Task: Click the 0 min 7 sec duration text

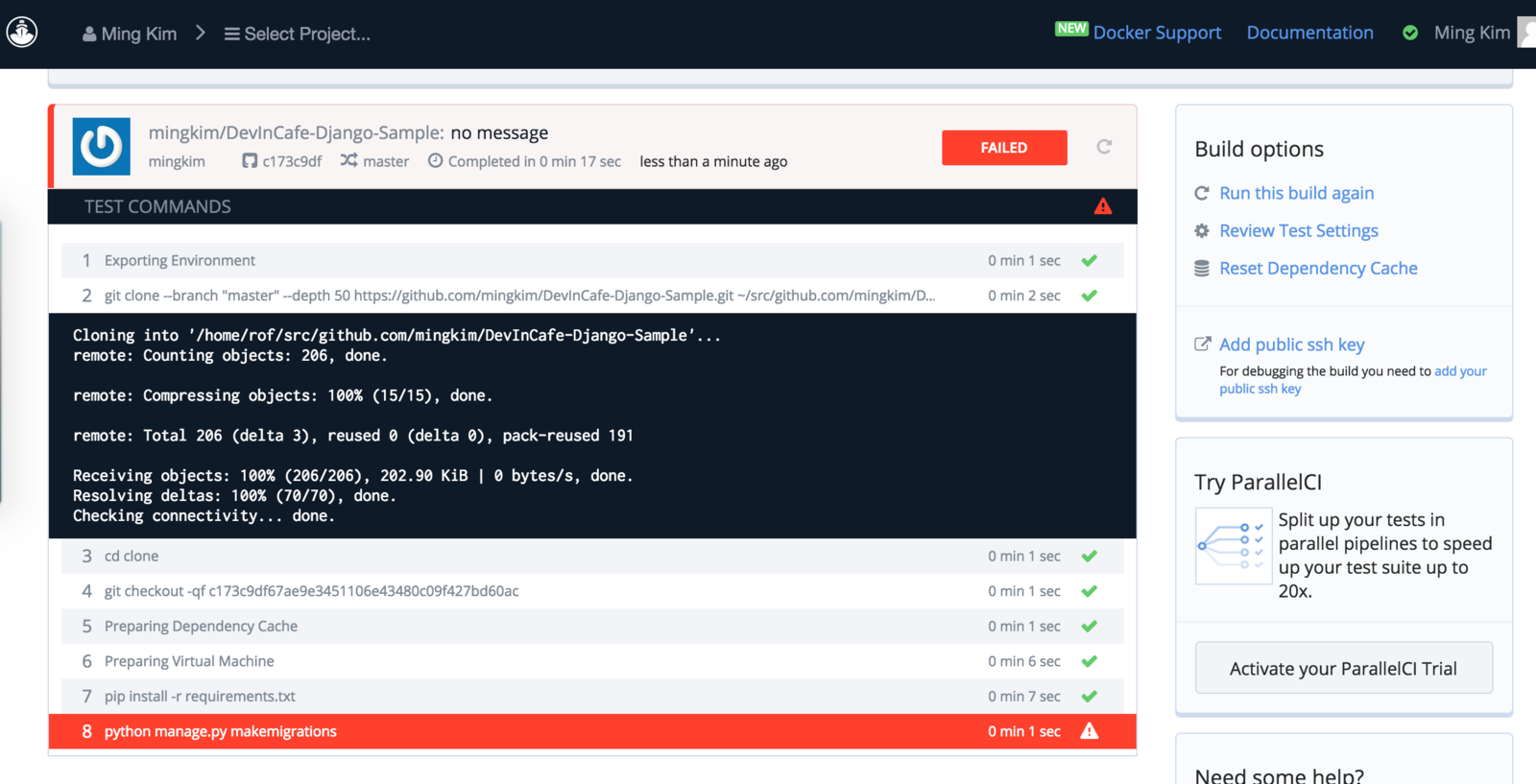Action: pos(1024,696)
